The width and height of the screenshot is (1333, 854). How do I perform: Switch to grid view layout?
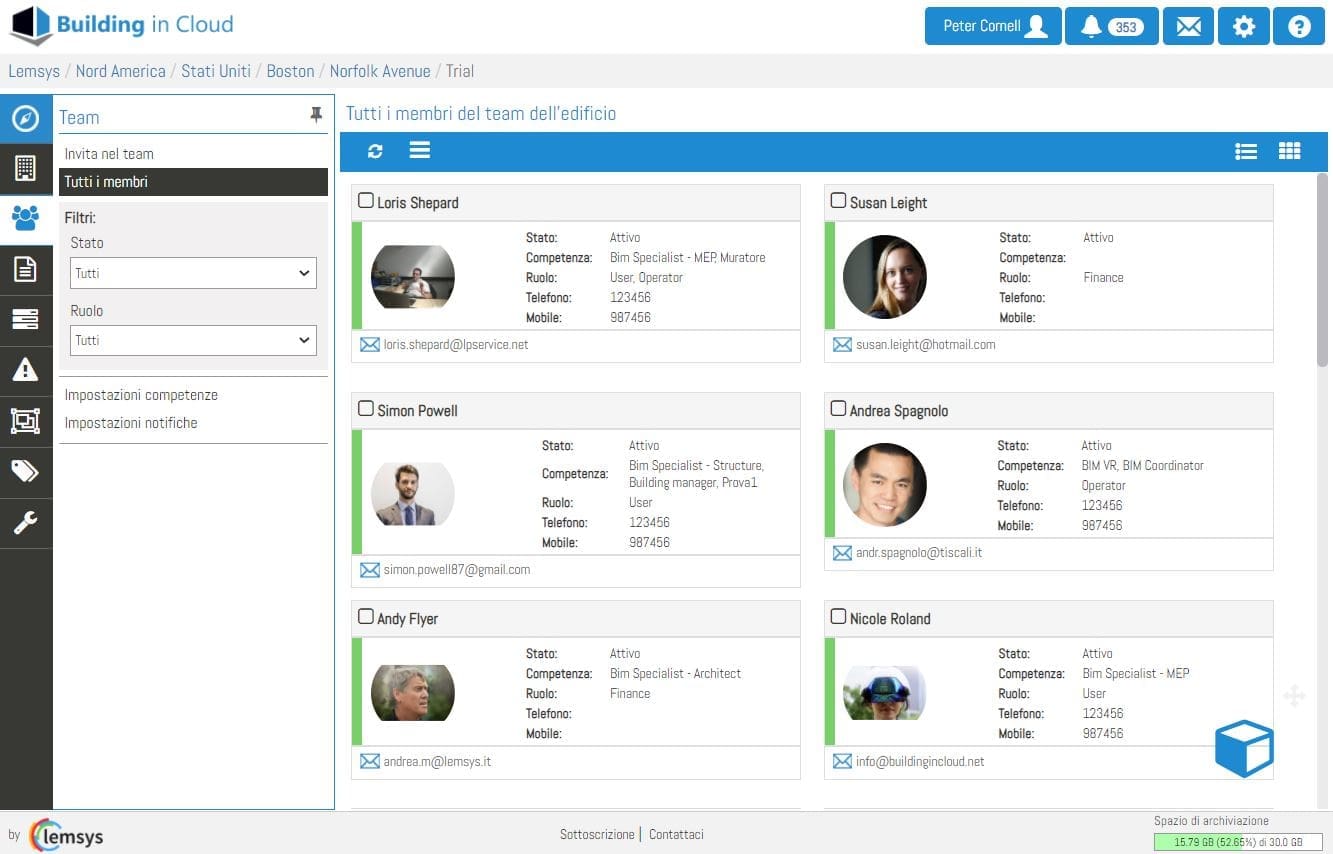point(1290,151)
